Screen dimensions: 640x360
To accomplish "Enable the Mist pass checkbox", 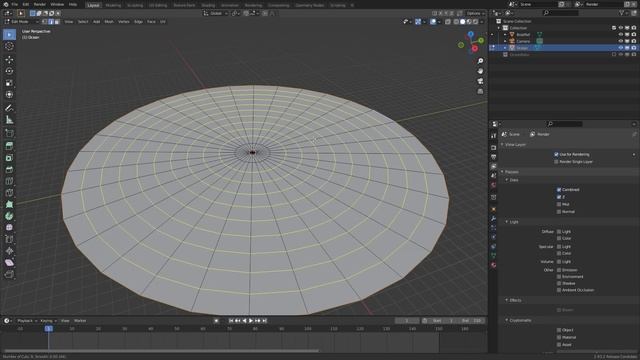I will (x=559, y=204).
